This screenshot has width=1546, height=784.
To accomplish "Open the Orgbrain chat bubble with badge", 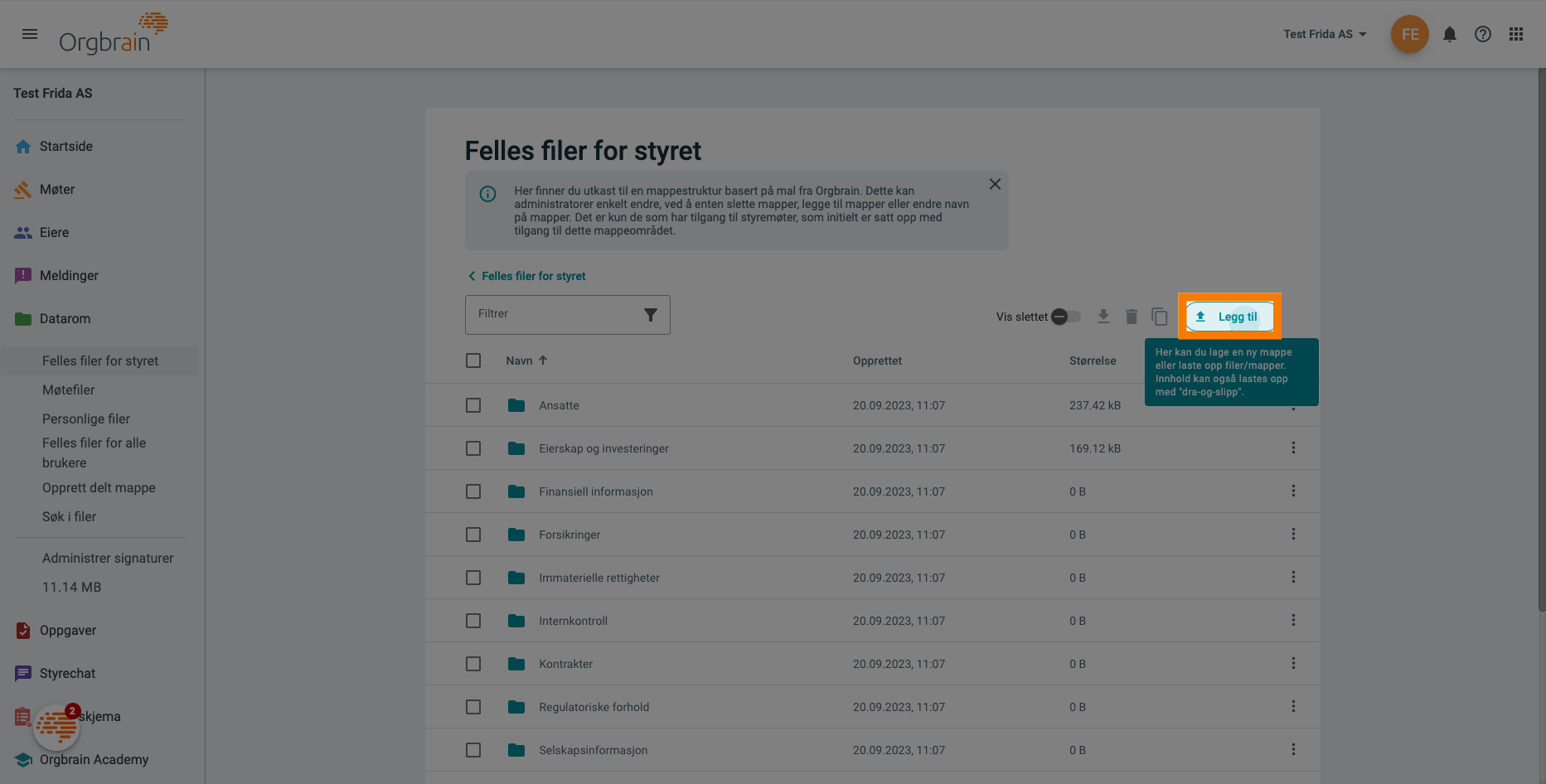I will coord(56,727).
